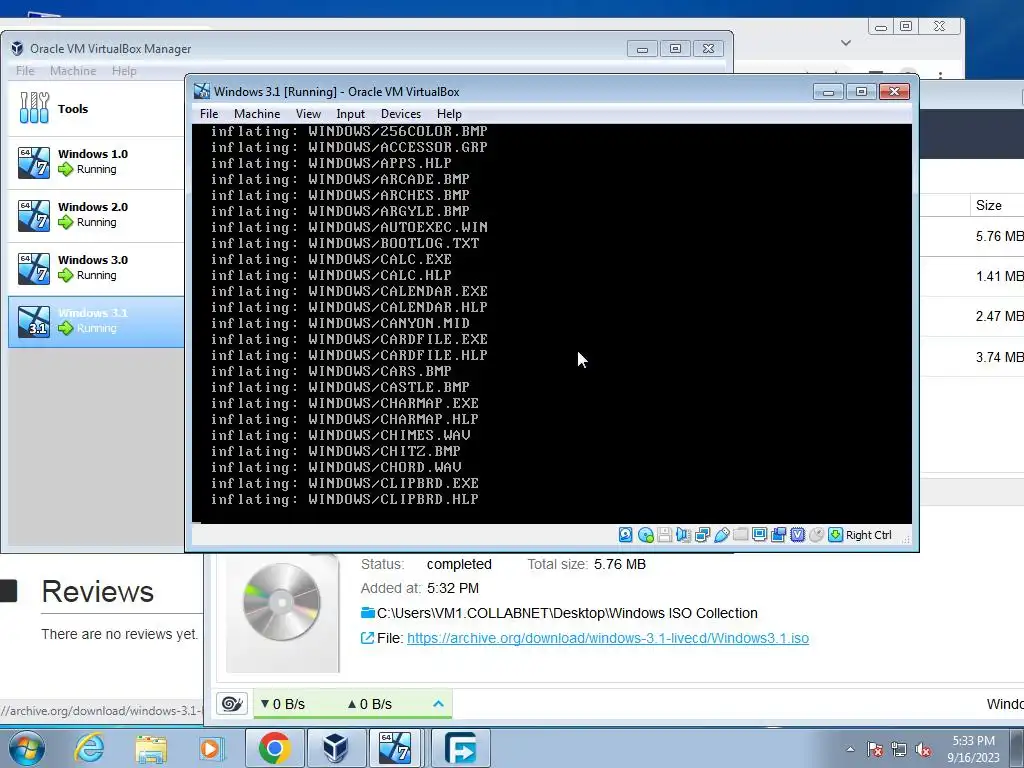Open File menu in VirtualBox Manager

pos(25,71)
